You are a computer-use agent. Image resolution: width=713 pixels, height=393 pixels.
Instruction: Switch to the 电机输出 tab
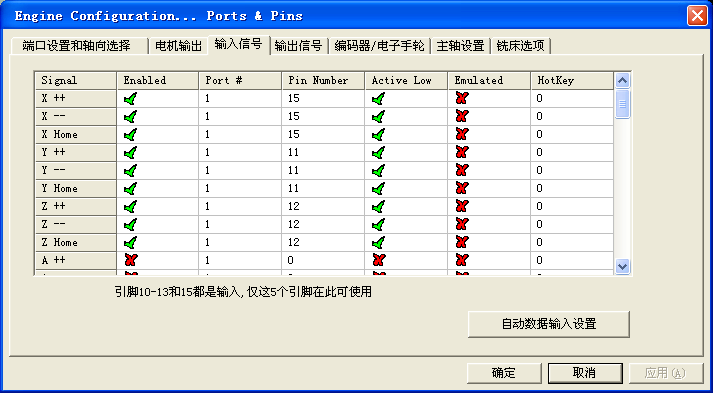179,46
